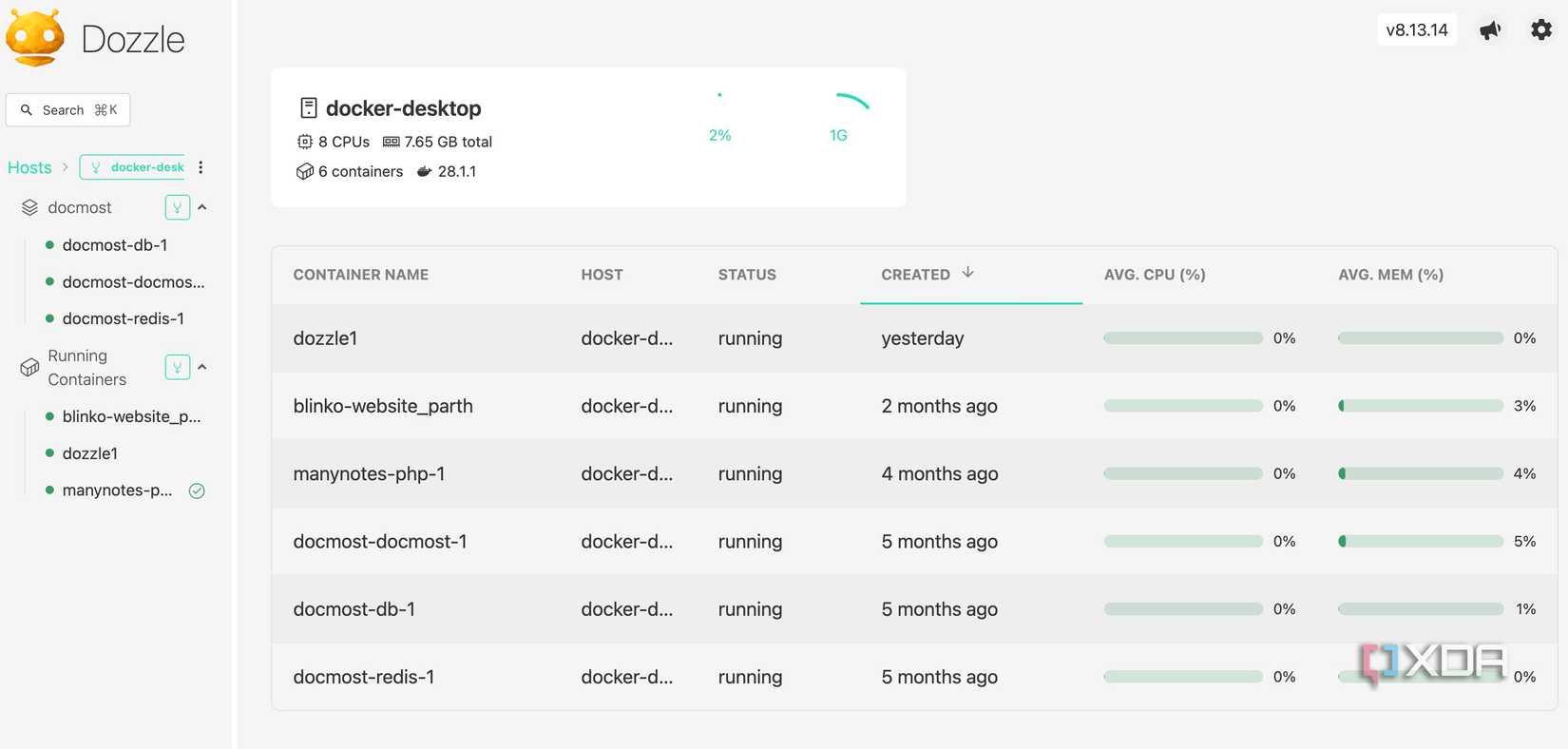Click the docmost-docmost-1 memory usage bar
The width and height of the screenshot is (1568, 749).
coord(1421,542)
